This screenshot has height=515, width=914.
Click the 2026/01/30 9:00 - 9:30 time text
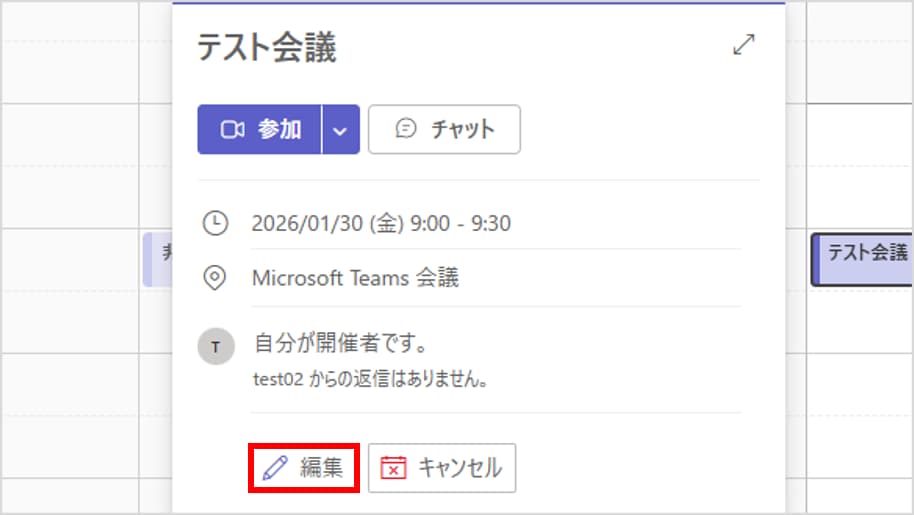point(381,223)
